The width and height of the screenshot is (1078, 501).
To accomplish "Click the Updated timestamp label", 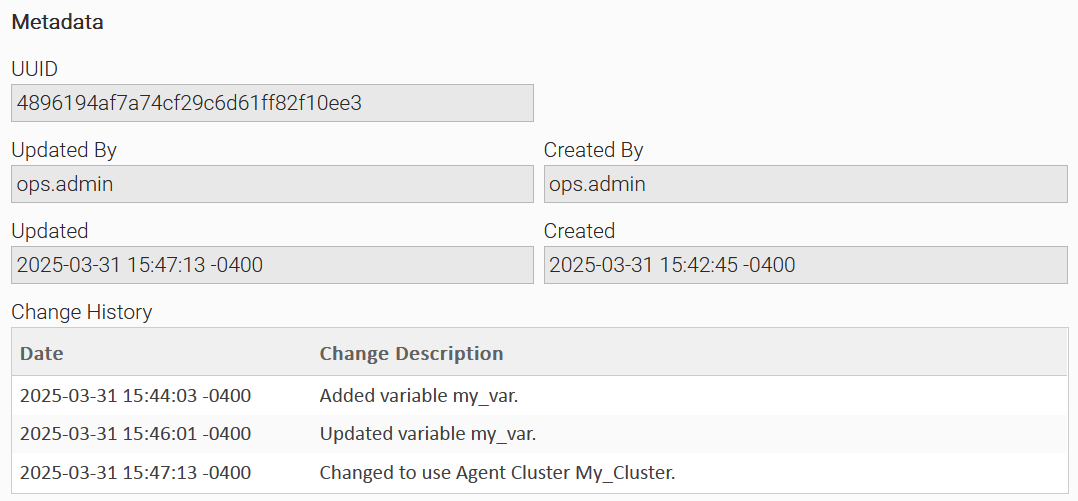I will [x=50, y=231].
